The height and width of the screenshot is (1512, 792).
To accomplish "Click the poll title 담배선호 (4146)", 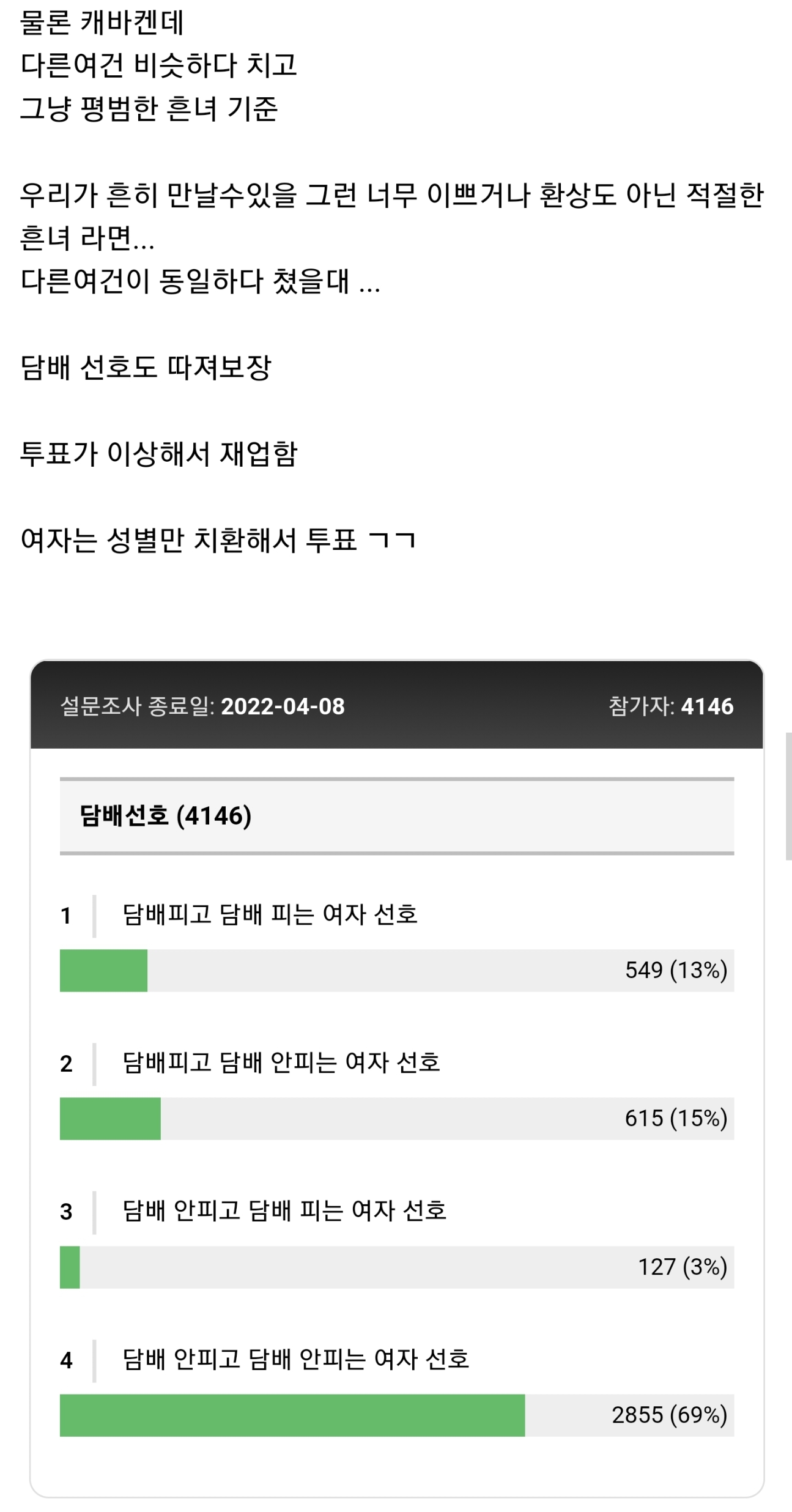I will (x=166, y=816).
